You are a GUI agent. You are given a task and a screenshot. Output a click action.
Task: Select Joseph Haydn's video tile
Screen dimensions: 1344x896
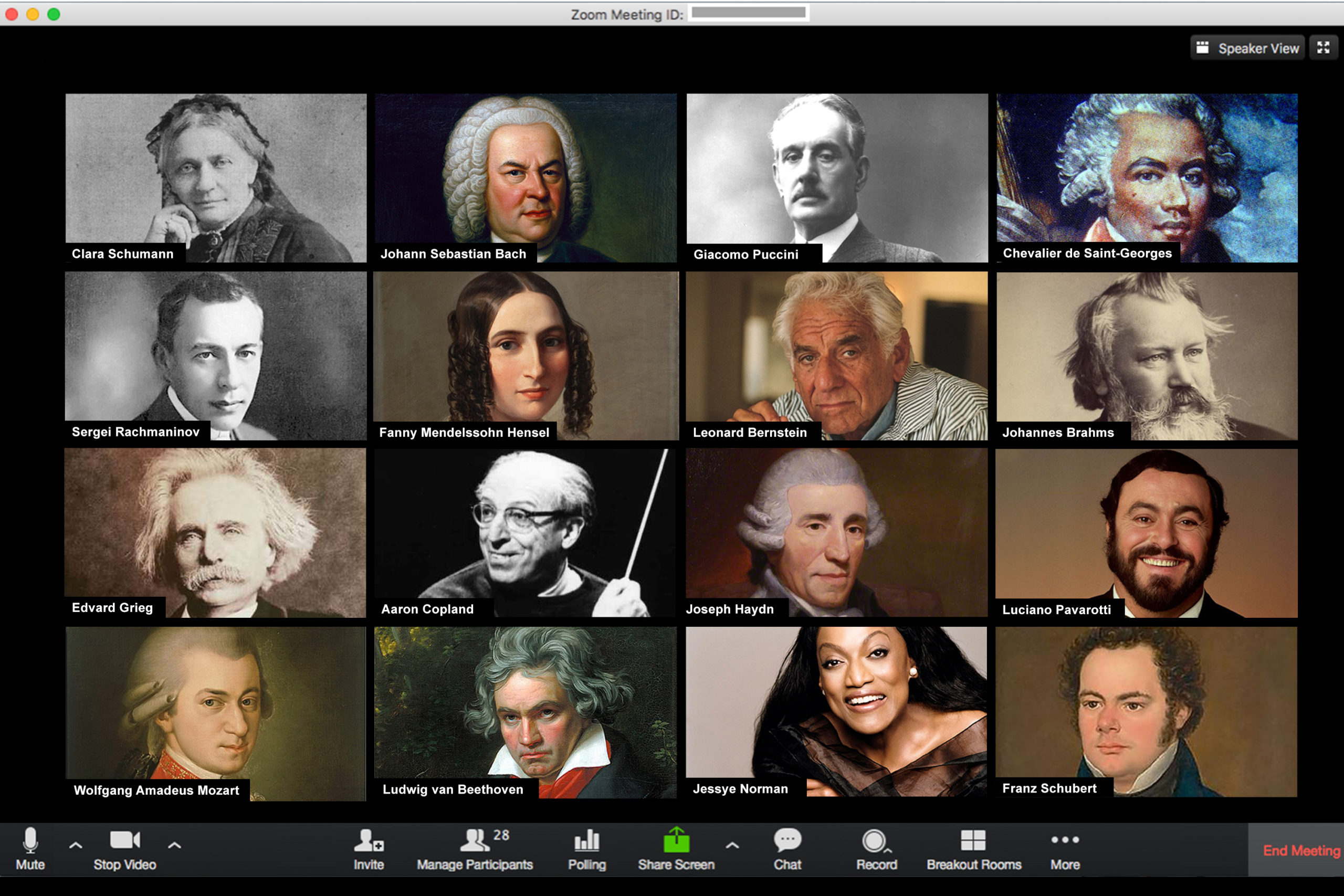(836, 533)
